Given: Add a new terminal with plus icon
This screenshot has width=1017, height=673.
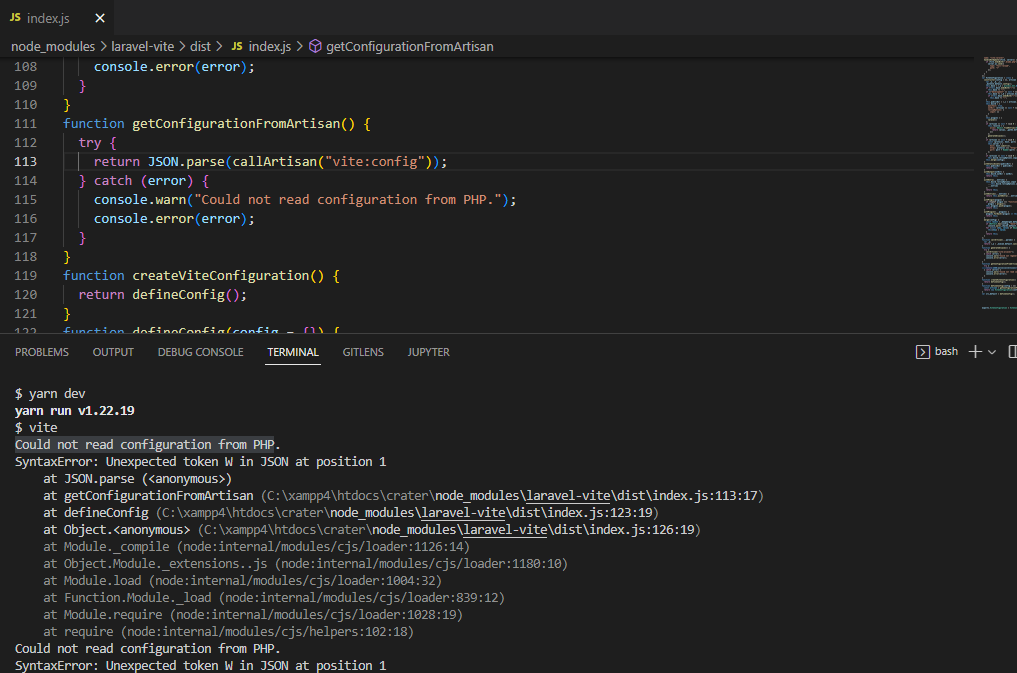Looking at the screenshot, I should 975,351.
